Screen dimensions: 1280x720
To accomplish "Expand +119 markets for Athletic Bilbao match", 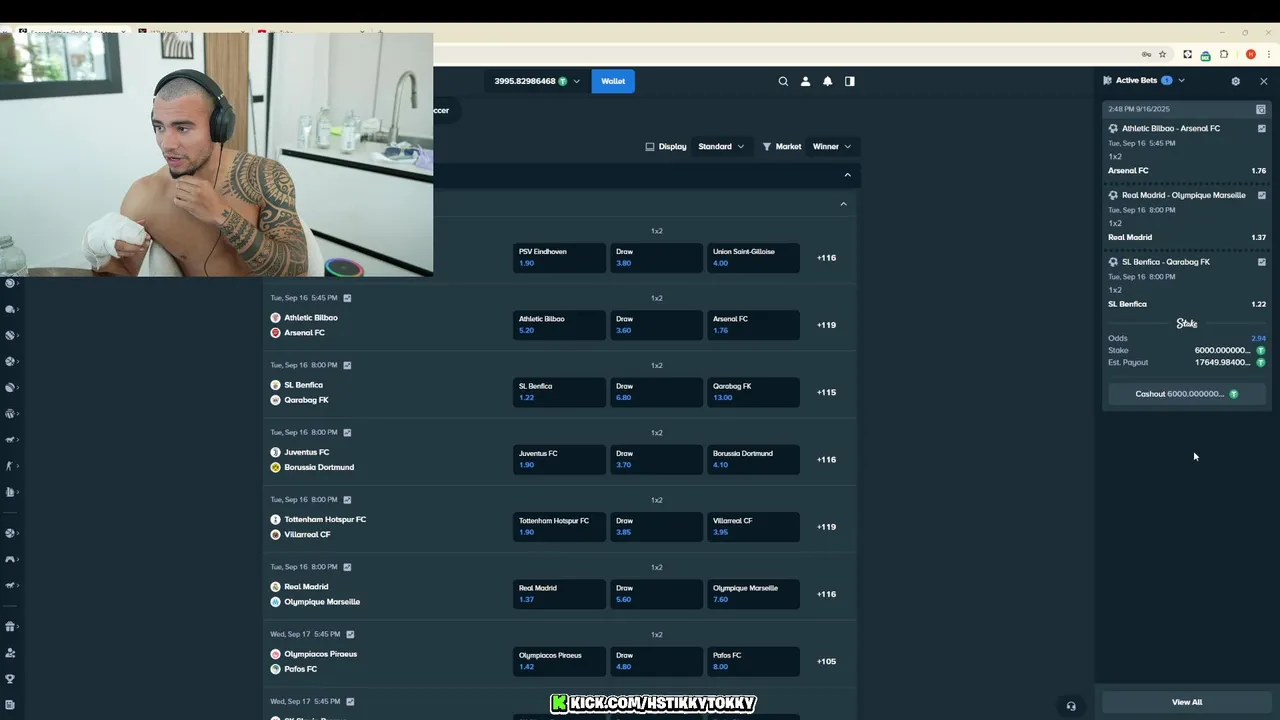I will point(826,325).
